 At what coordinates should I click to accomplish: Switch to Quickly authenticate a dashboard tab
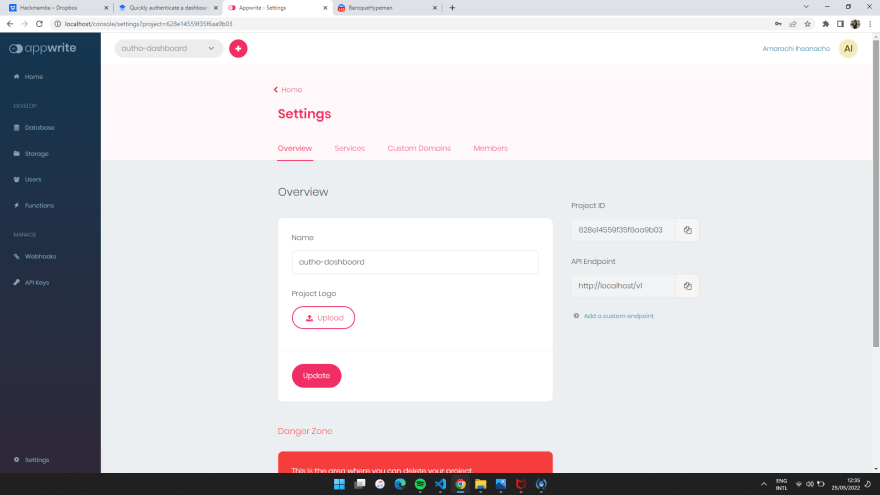167,8
